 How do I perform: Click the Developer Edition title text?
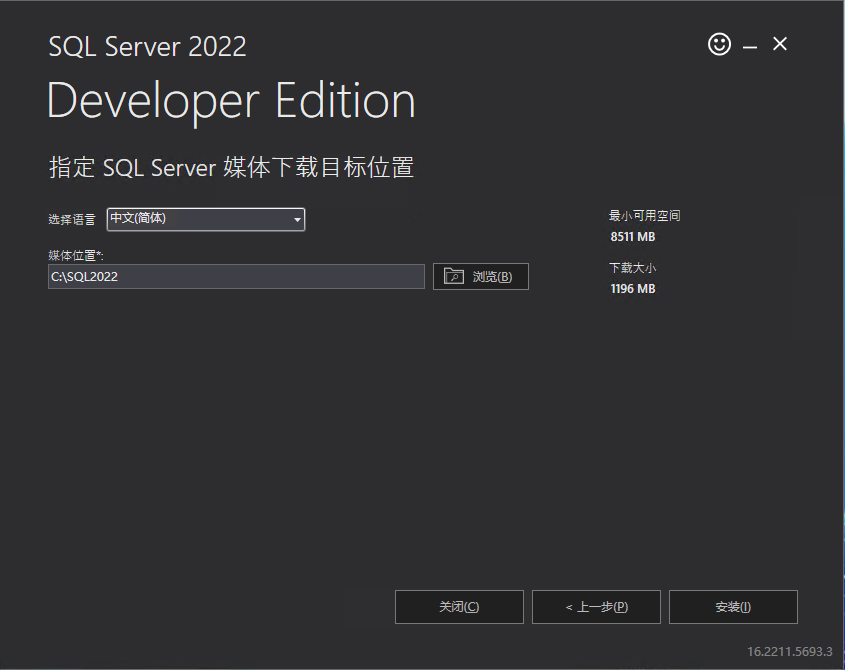coord(231,101)
